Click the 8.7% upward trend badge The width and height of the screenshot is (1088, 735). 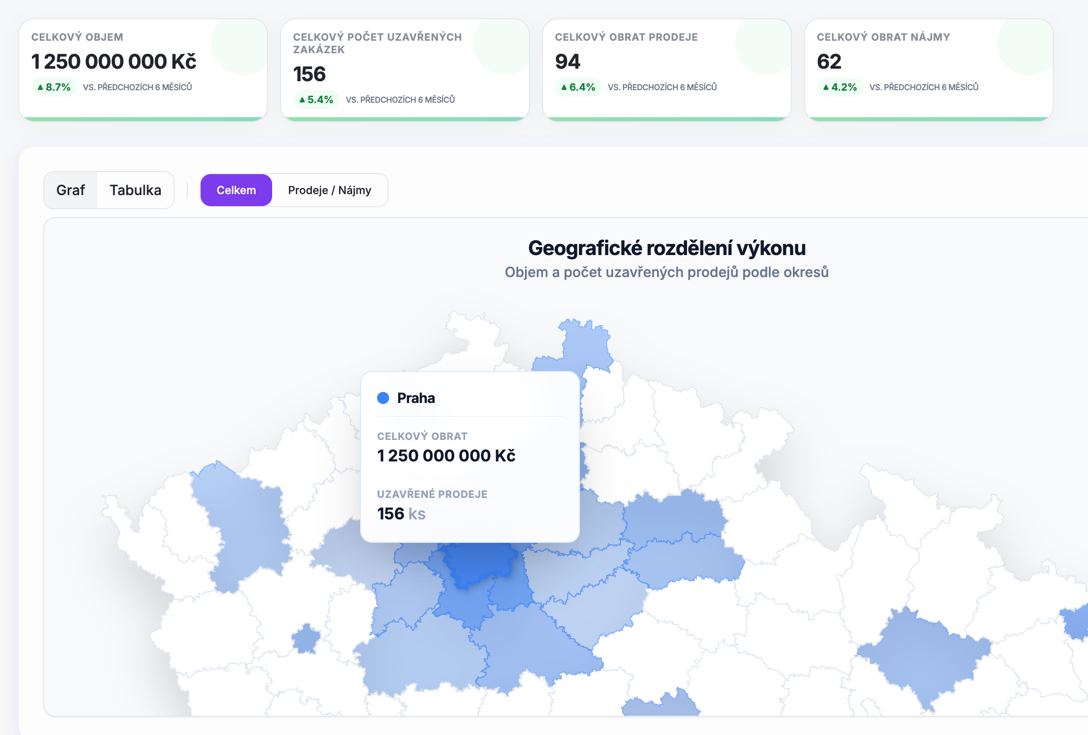tap(52, 87)
